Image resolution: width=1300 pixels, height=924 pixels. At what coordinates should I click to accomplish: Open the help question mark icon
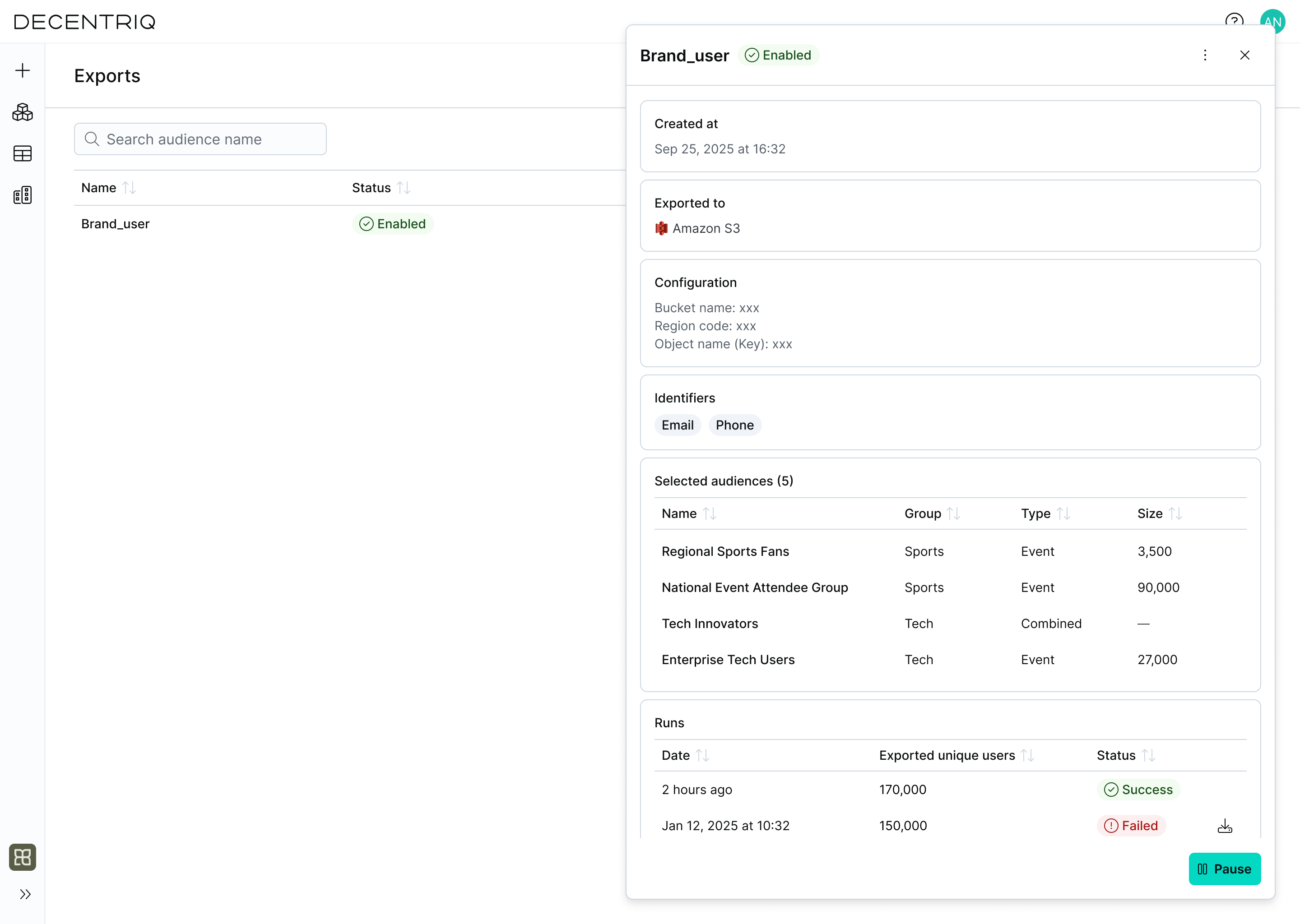coord(1234,20)
